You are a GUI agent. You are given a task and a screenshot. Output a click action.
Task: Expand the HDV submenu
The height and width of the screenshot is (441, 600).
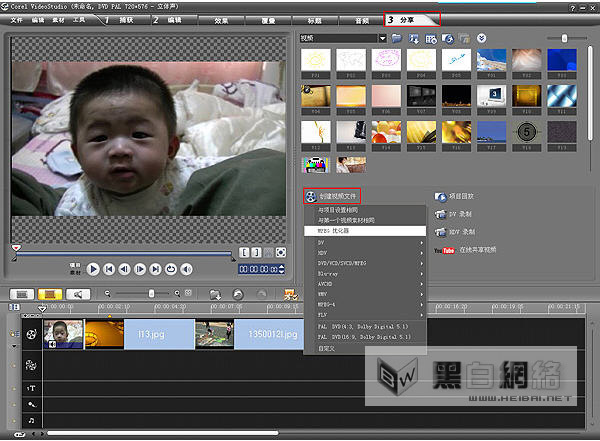point(365,253)
